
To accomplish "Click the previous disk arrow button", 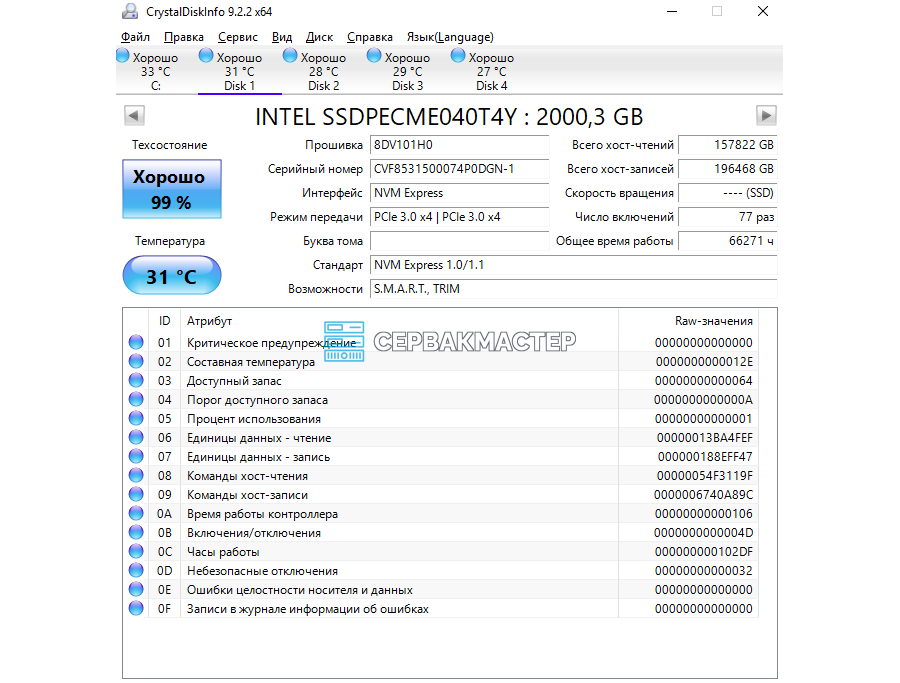I will (x=134, y=115).
